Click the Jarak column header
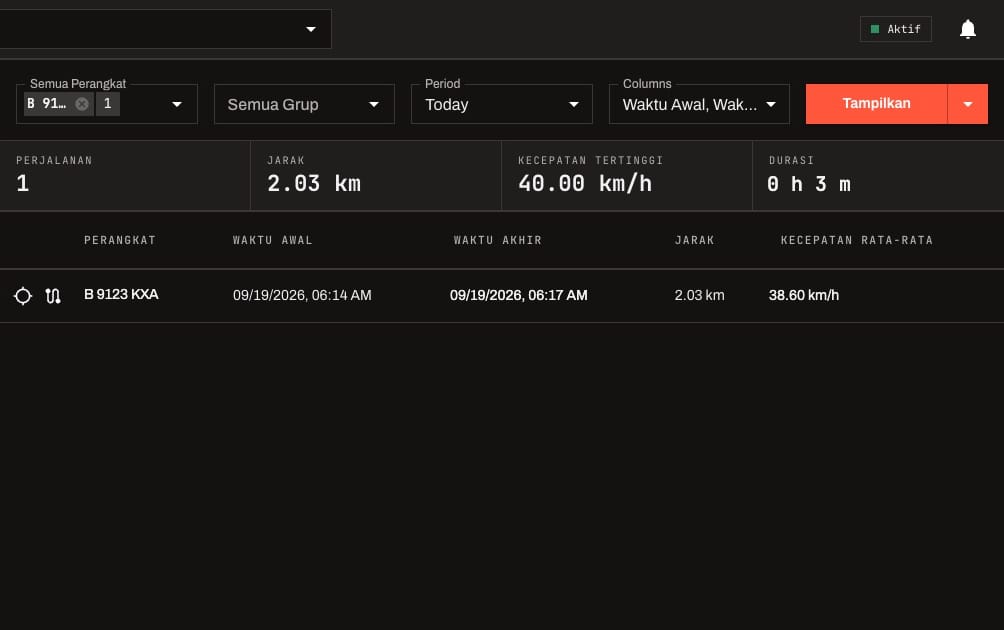 [694, 240]
